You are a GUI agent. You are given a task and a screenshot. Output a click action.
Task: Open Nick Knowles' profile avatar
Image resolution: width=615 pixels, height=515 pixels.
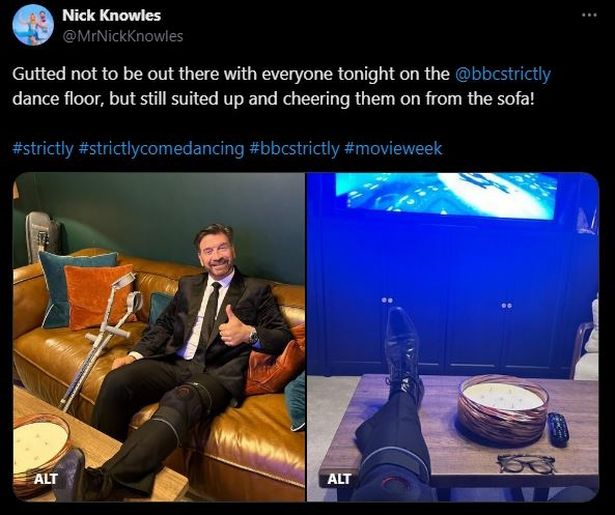coord(33,24)
